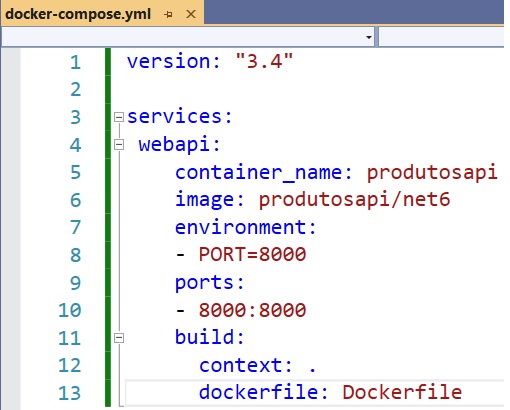Click line number 10 in the gutter
Image resolution: width=510 pixels, height=410 pixels.
pyautogui.click(x=69, y=310)
